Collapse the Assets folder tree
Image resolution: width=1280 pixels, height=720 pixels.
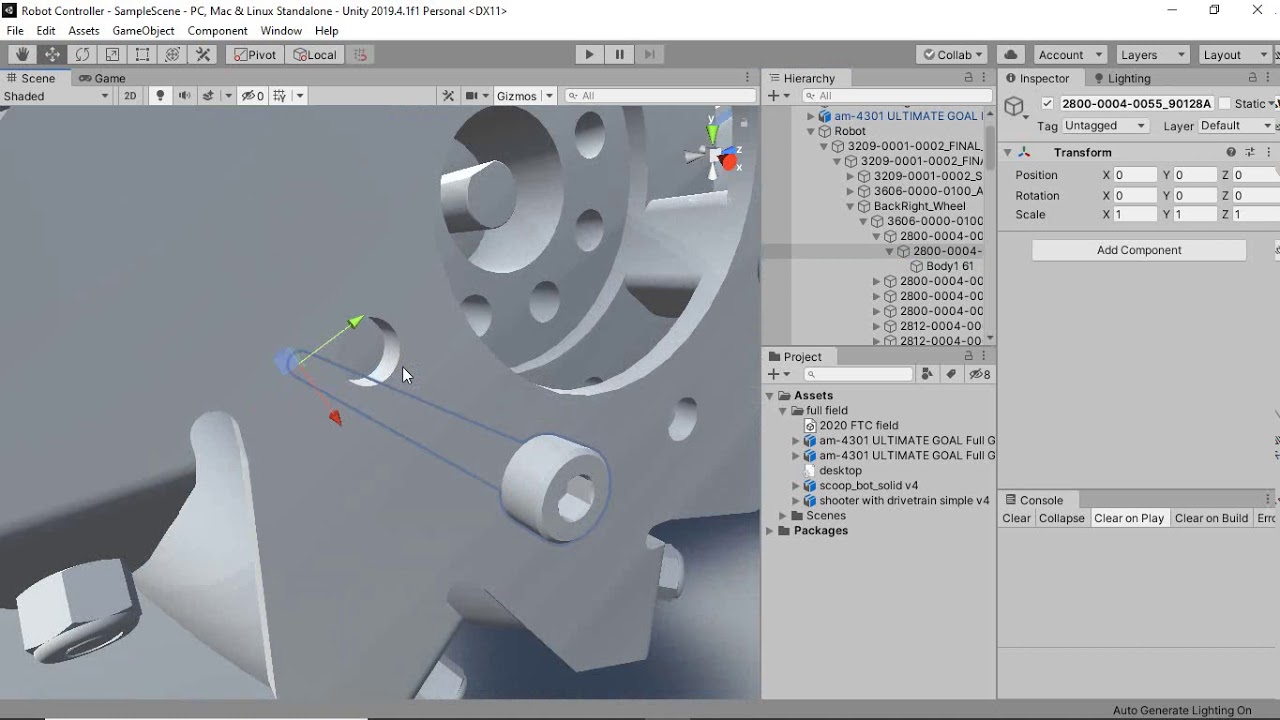pos(770,396)
